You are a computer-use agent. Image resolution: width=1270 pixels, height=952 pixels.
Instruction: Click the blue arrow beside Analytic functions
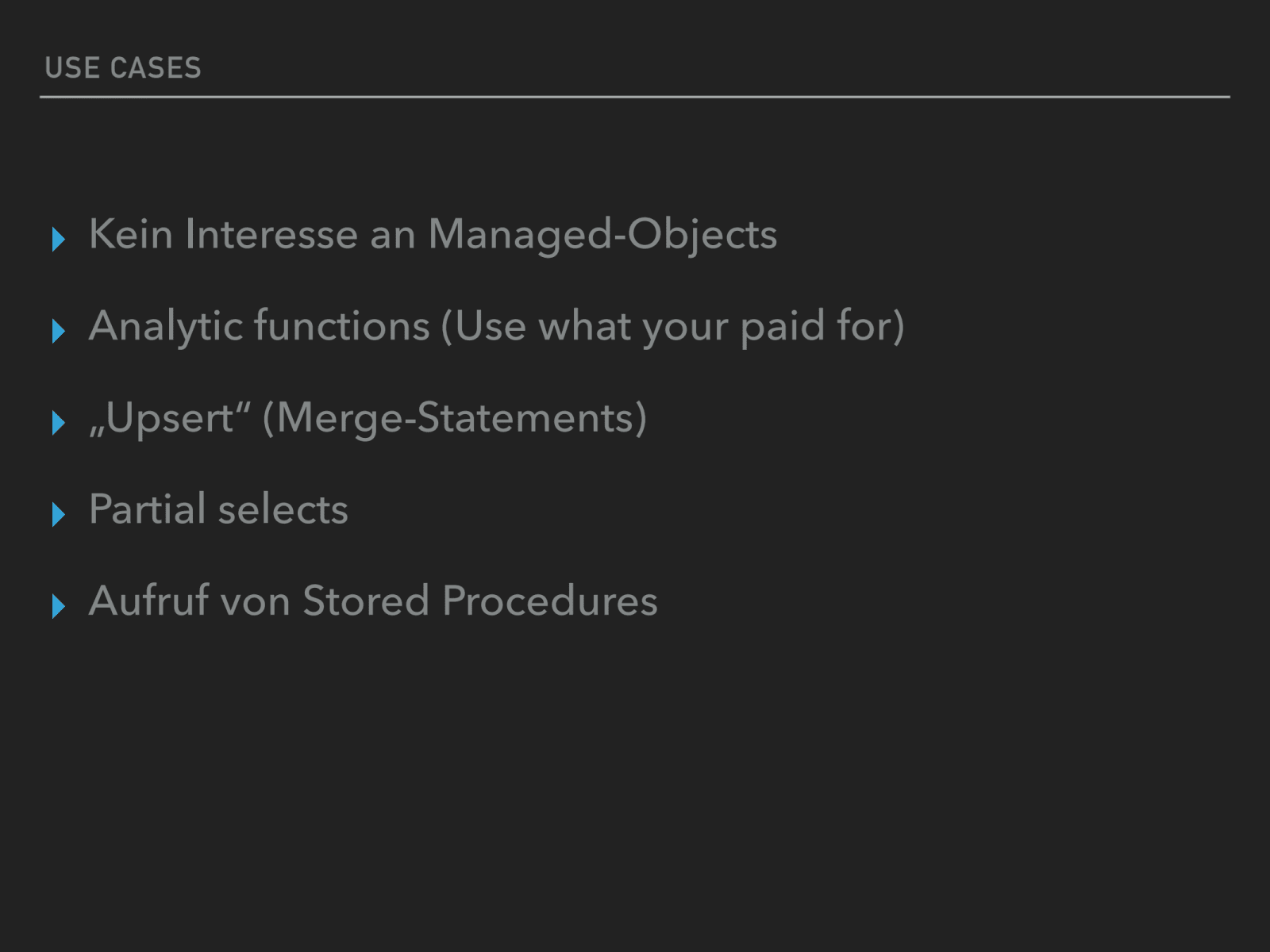(58, 331)
